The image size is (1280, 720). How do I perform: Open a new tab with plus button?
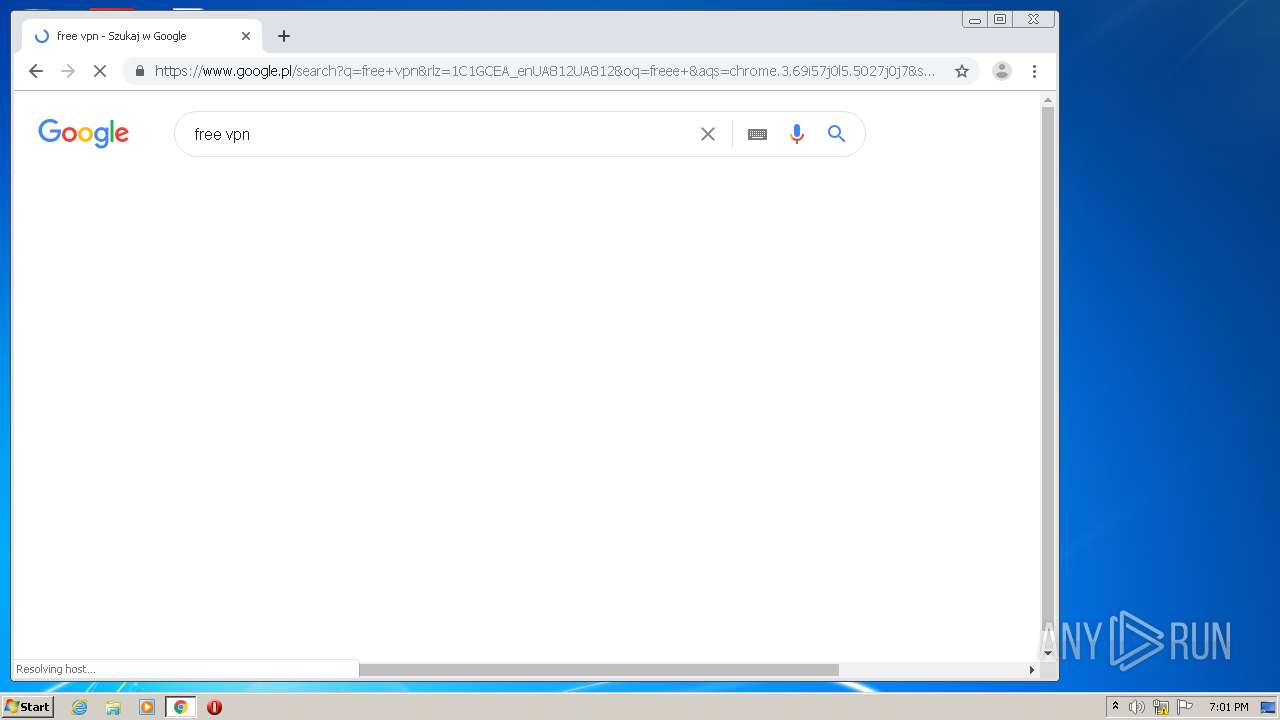tap(284, 36)
